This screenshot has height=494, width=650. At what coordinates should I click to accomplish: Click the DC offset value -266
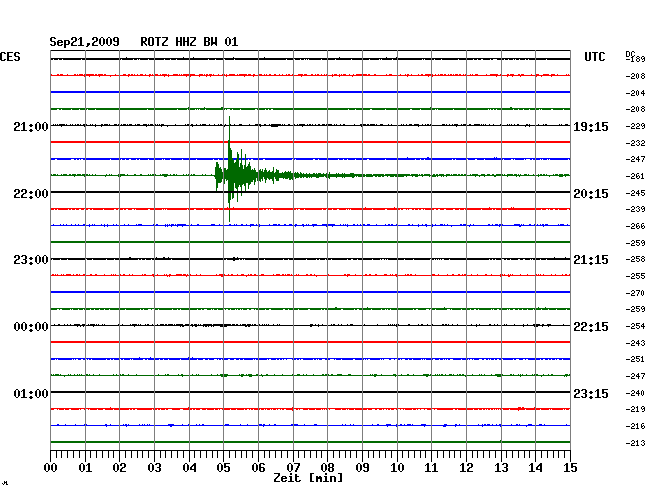pos(635,226)
